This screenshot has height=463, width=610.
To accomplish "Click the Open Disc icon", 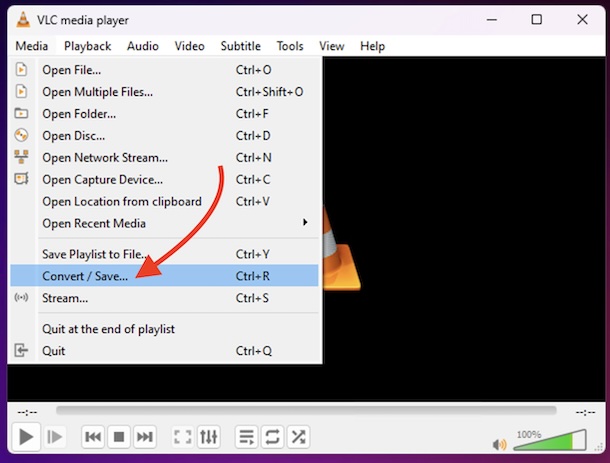I will [22, 136].
